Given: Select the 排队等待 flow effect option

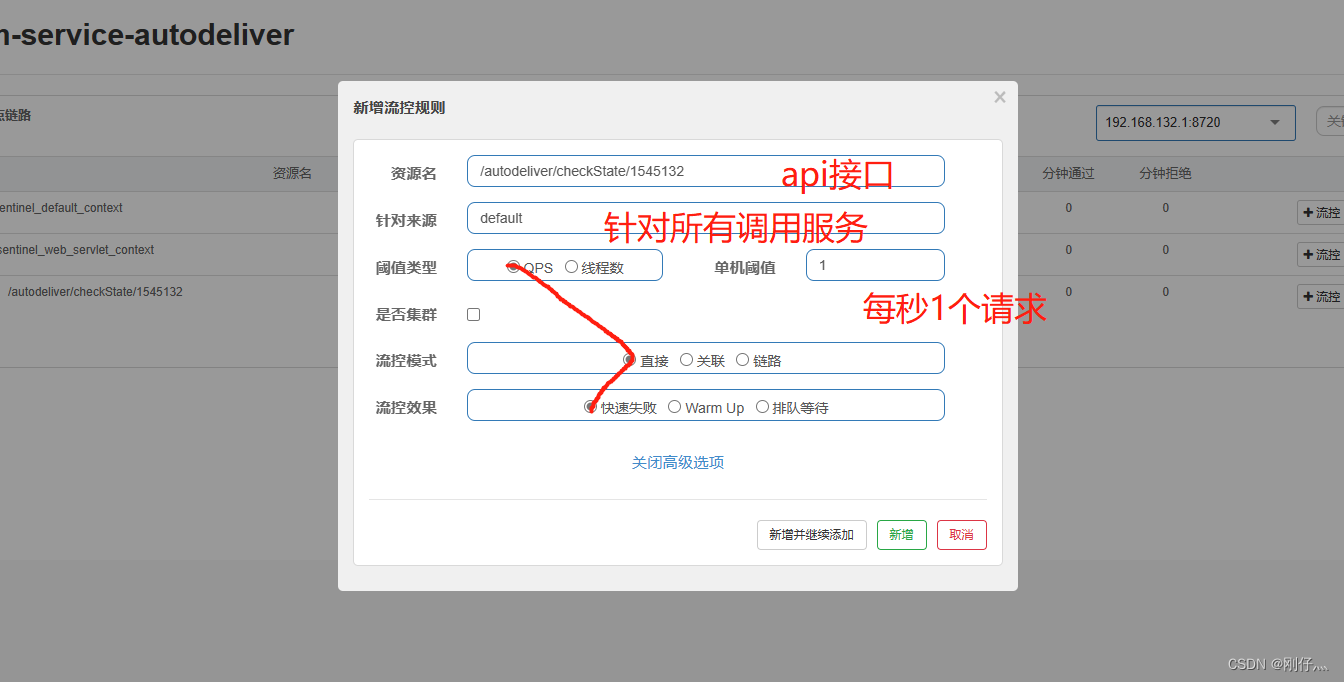Looking at the screenshot, I should point(761,407).
